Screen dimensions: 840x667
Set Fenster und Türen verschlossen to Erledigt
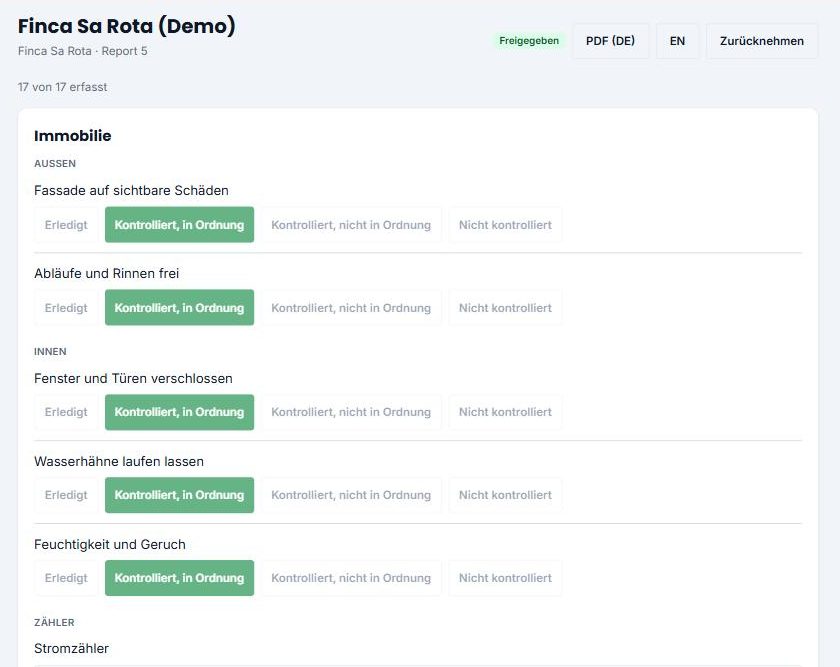(x=66, y=412)
